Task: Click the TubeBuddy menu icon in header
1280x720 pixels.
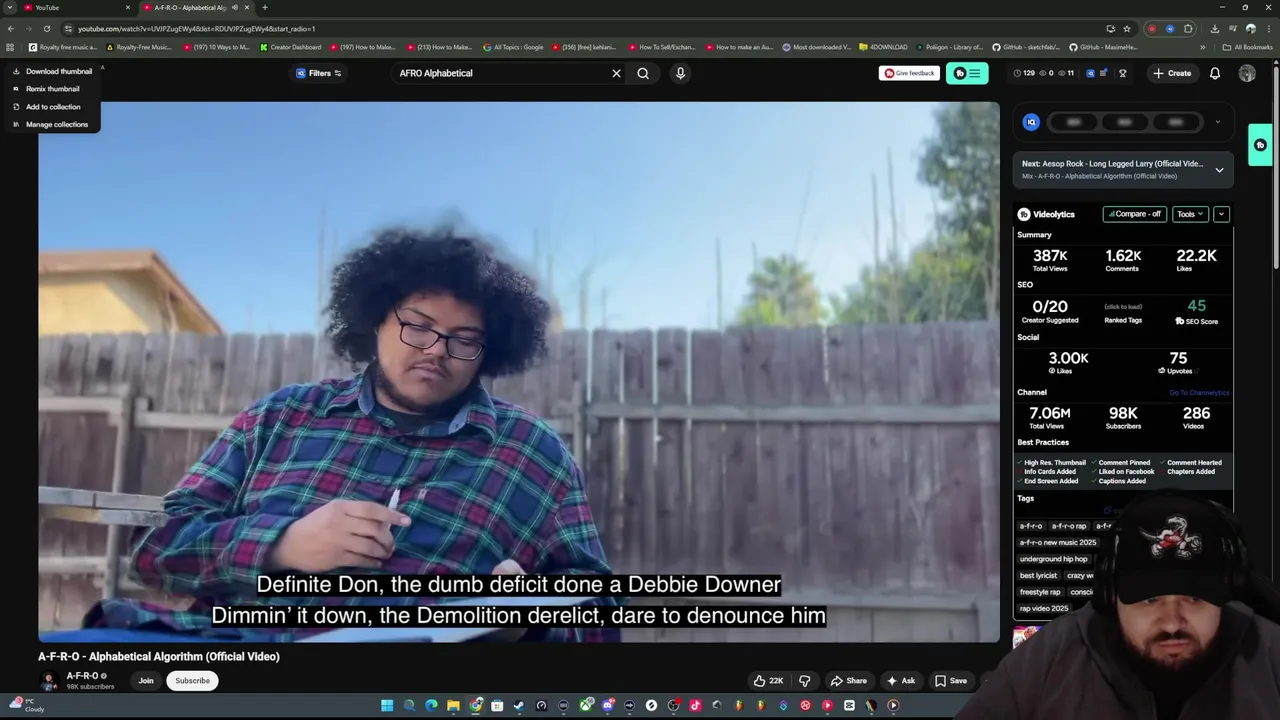Action: click(x=967, y=73)
